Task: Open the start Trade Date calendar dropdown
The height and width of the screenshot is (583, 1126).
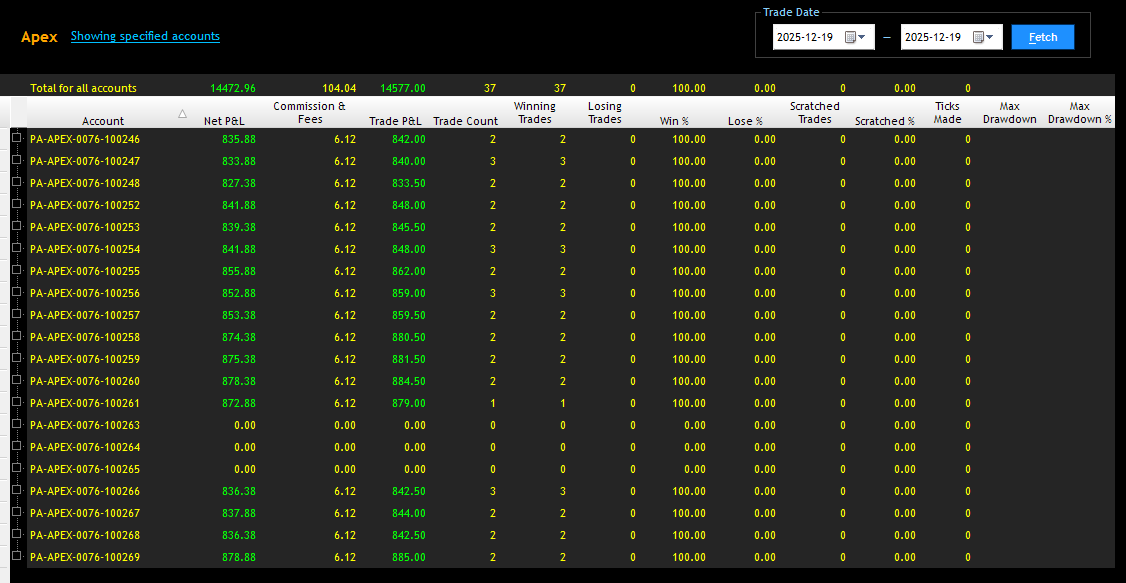Action: point(855,37)
